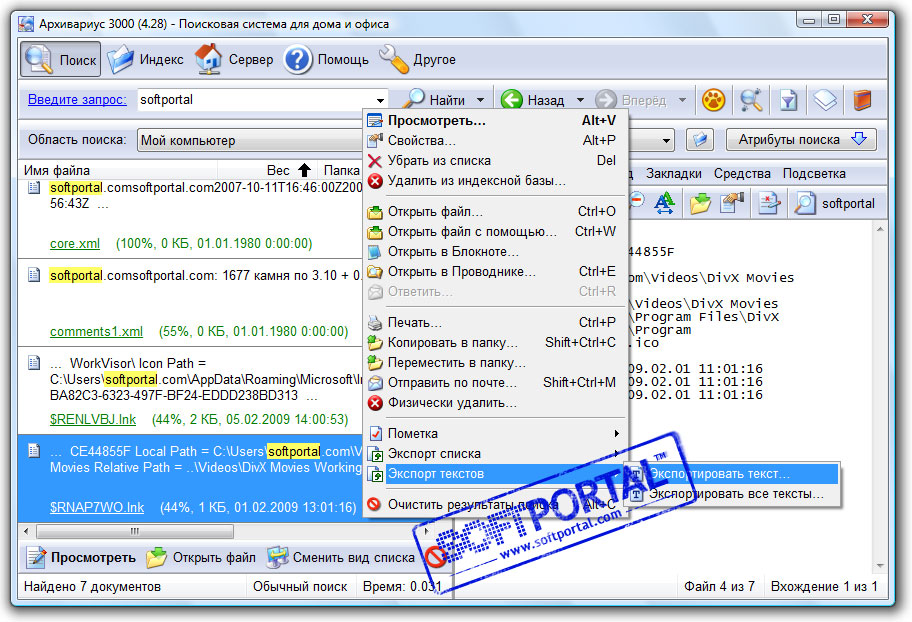The image size is (912, 622).
Task: Click the magnifier advanced search icon
Action: click(x=751, y=100)
